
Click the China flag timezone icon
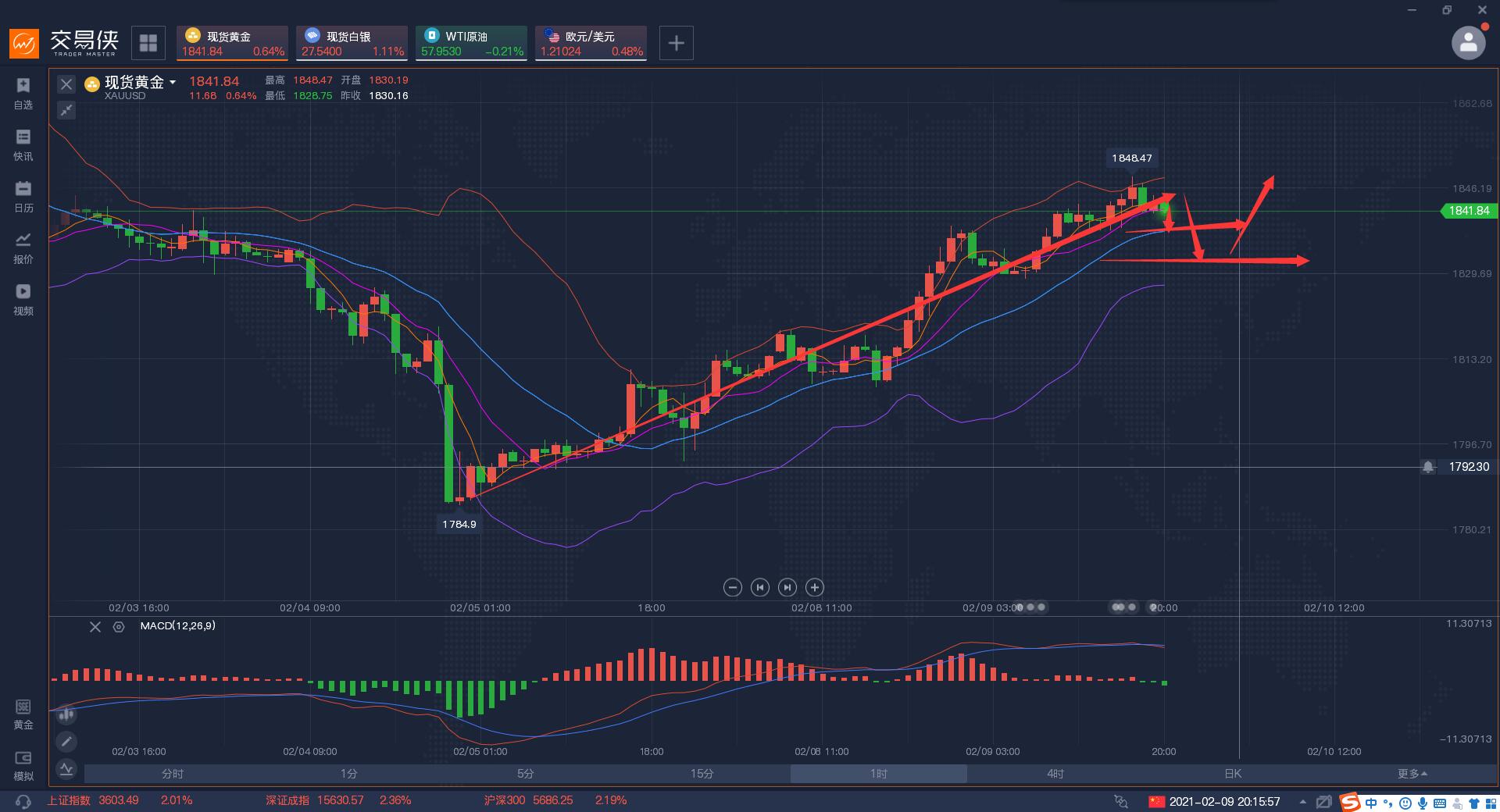click(x=1156, y=802)
